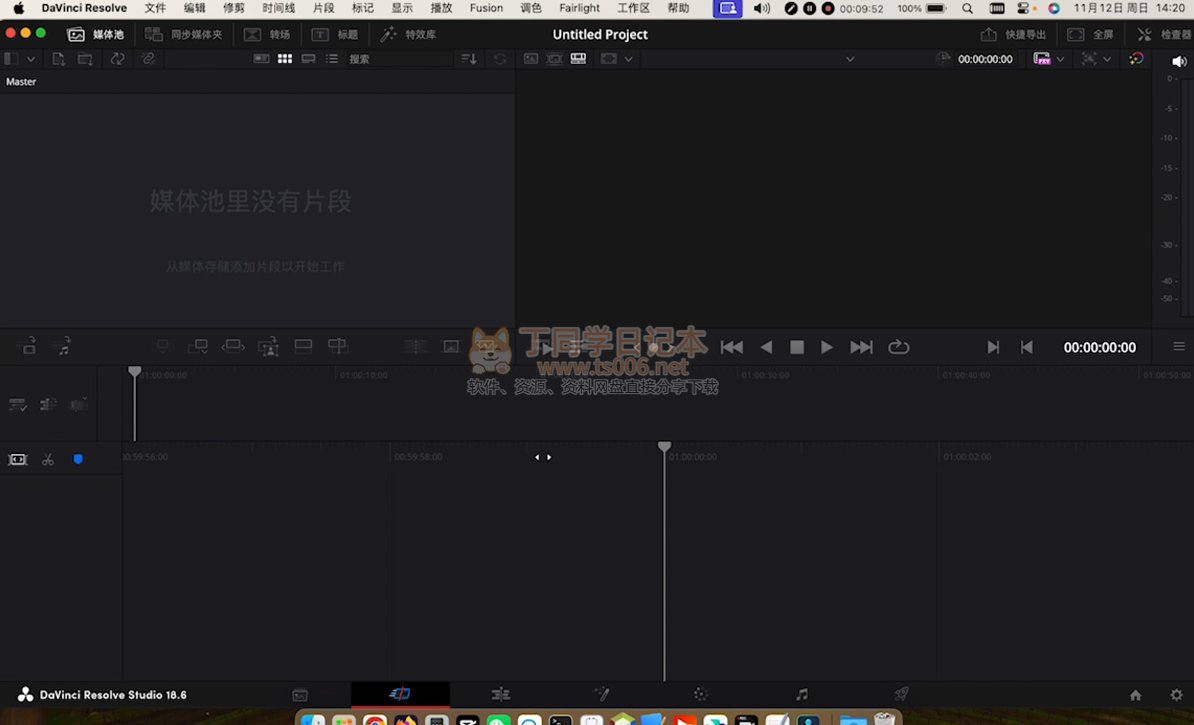Open the media pool sort order menu
The width and height of the screenshot is (1194, 725).
click(x=469, y=59)
